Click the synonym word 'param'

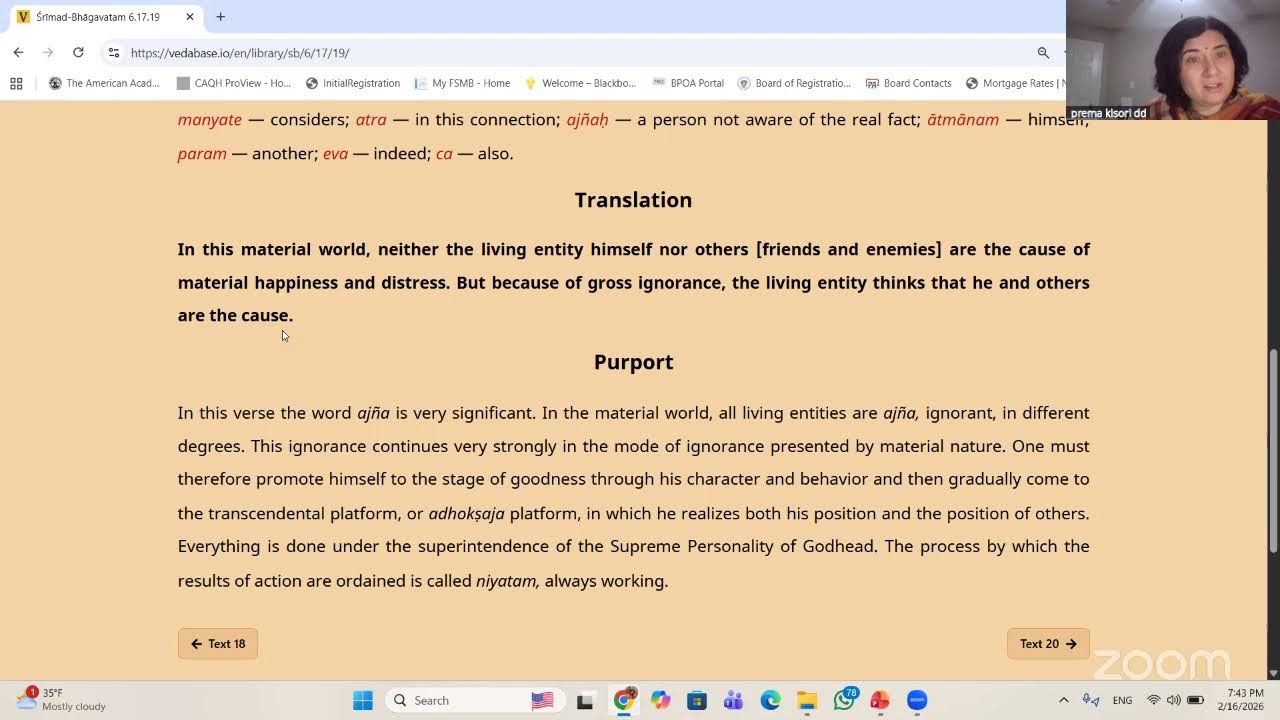click(202, 154)
